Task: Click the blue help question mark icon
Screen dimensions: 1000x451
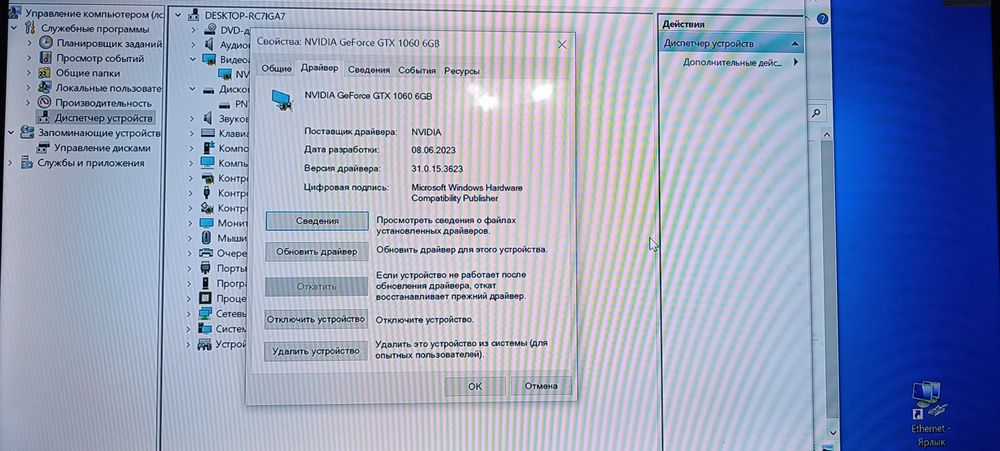Action: 823,19
